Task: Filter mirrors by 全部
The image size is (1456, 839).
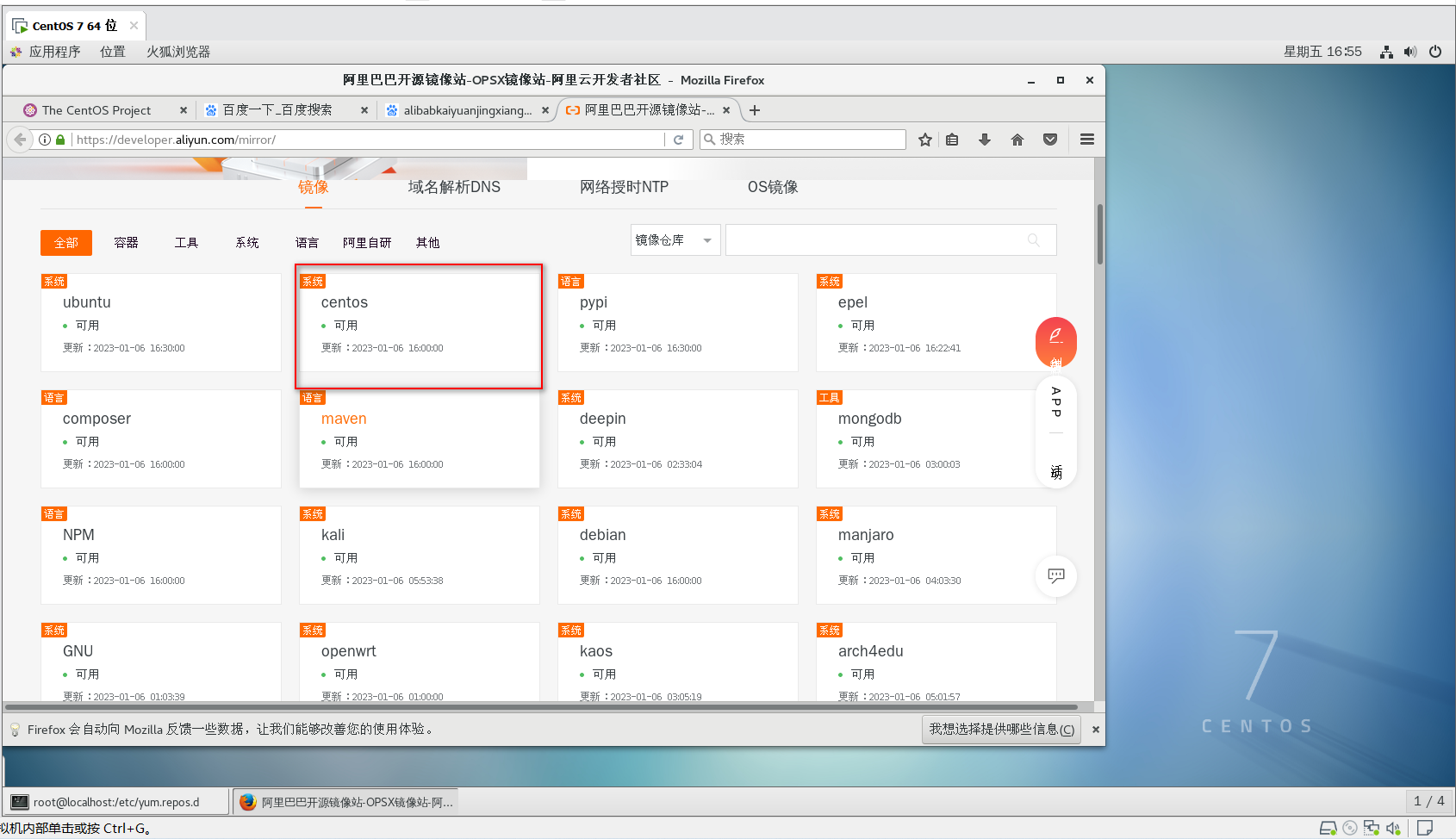Action: coord(66,243)
